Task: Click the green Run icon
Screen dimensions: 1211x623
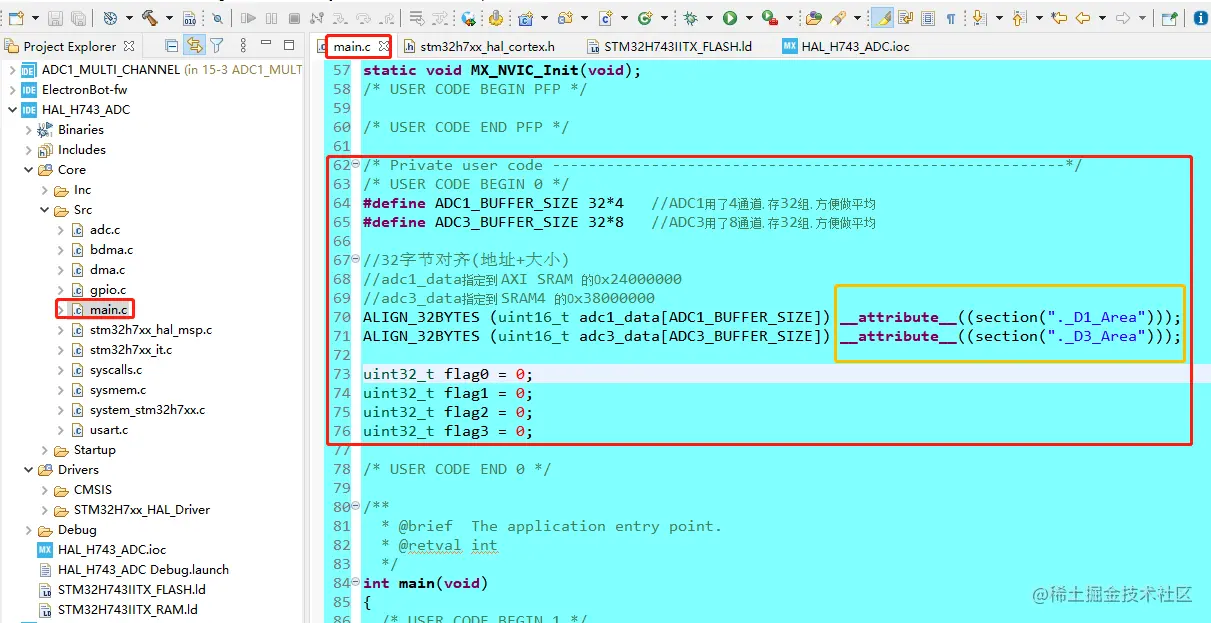Action: 730,18
